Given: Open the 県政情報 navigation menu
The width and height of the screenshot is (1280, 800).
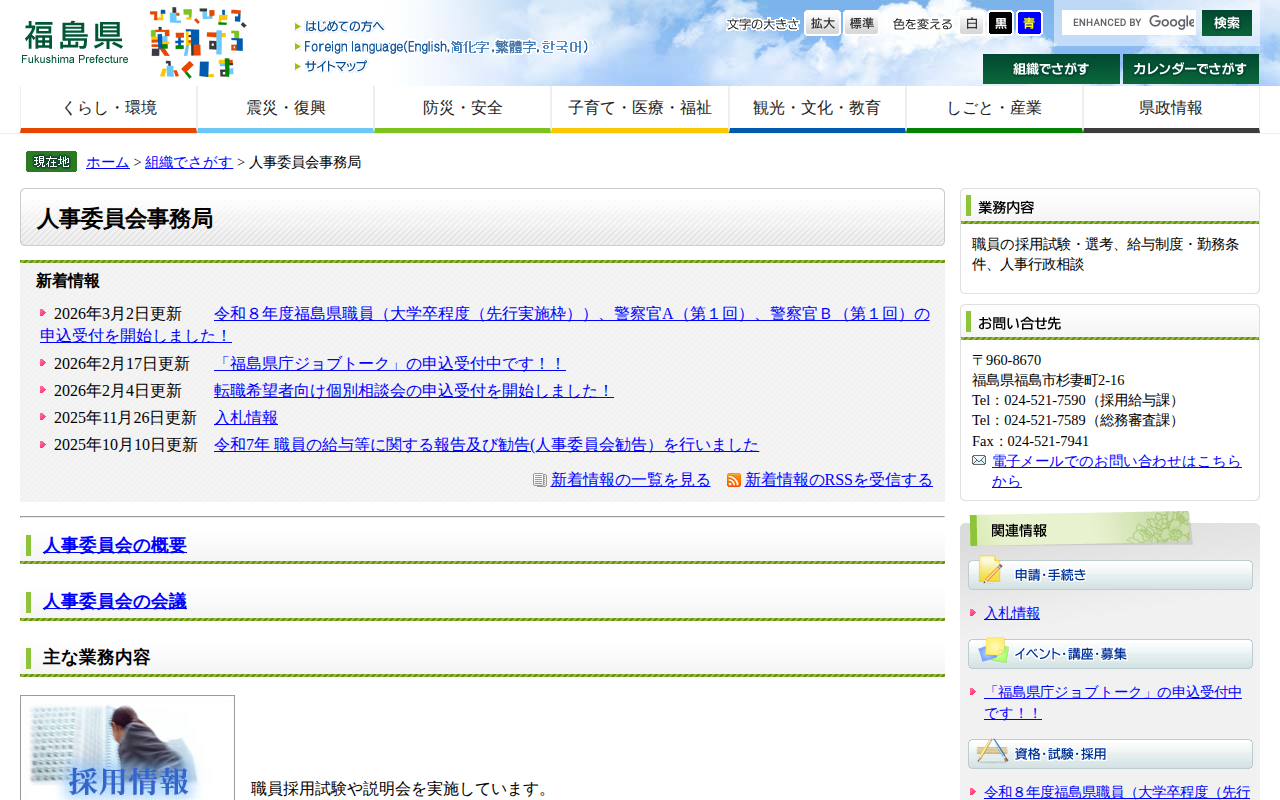Looking at the screenshot, I should tap(1171, 109).
